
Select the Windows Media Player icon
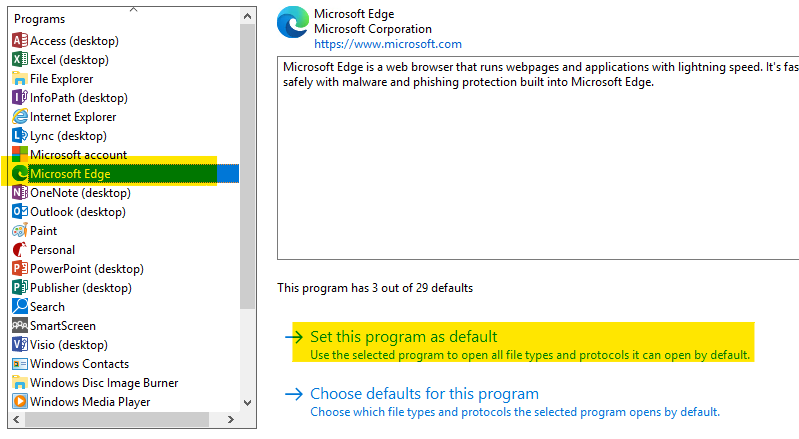(19, 402)
